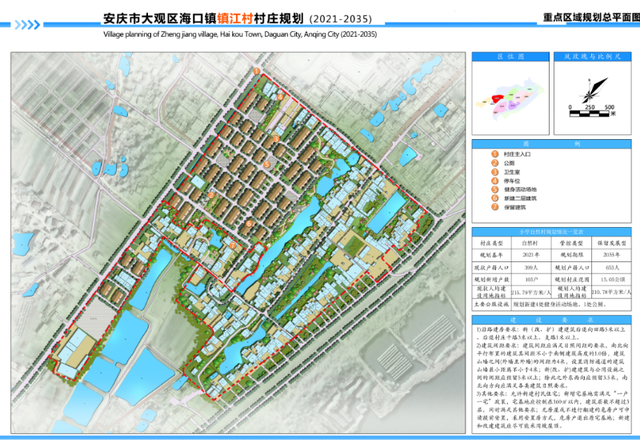
Task: Click the '105户' table cell
Action: tap(531, 280)
